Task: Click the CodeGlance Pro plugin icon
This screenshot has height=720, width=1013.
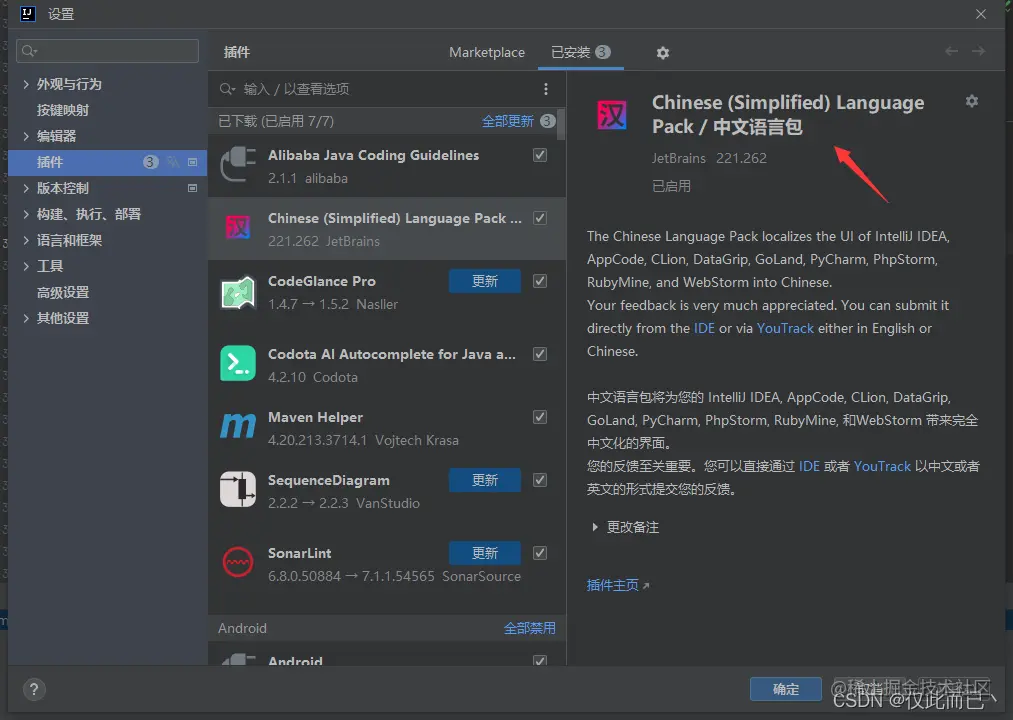Action: click(238, 293)
